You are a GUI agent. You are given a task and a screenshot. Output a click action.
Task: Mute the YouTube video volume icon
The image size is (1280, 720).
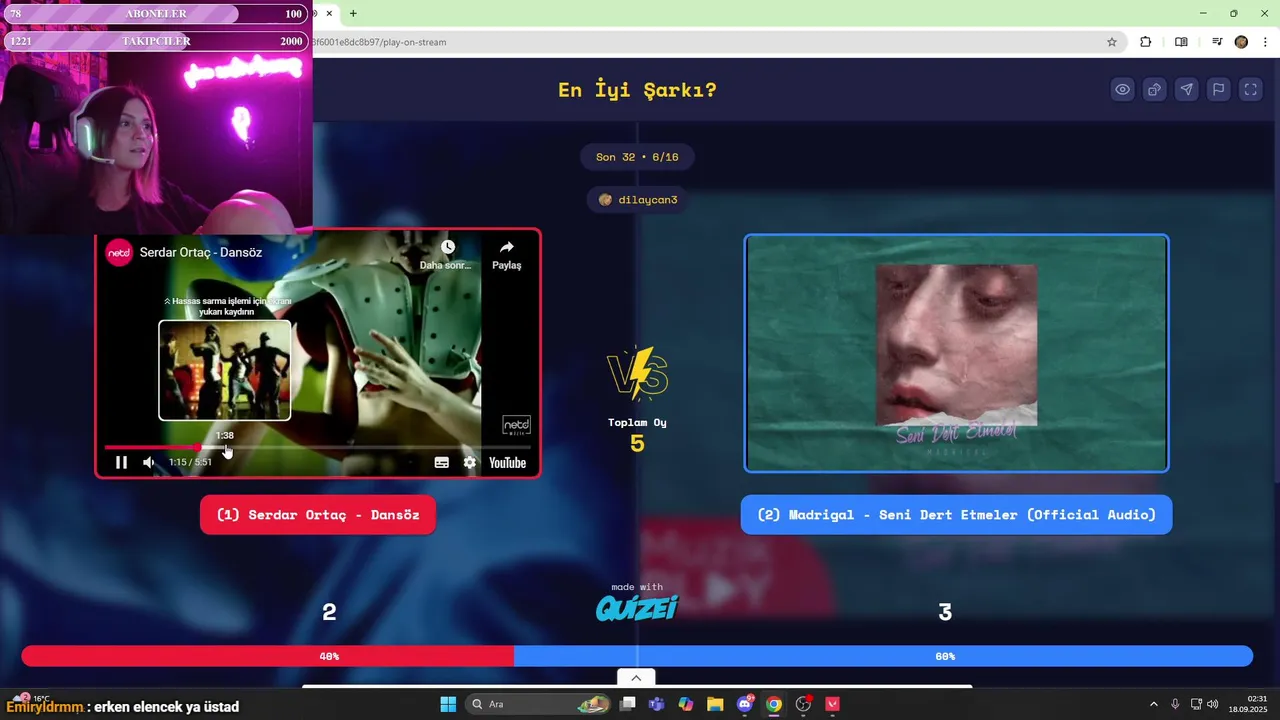tap(149, 462)
